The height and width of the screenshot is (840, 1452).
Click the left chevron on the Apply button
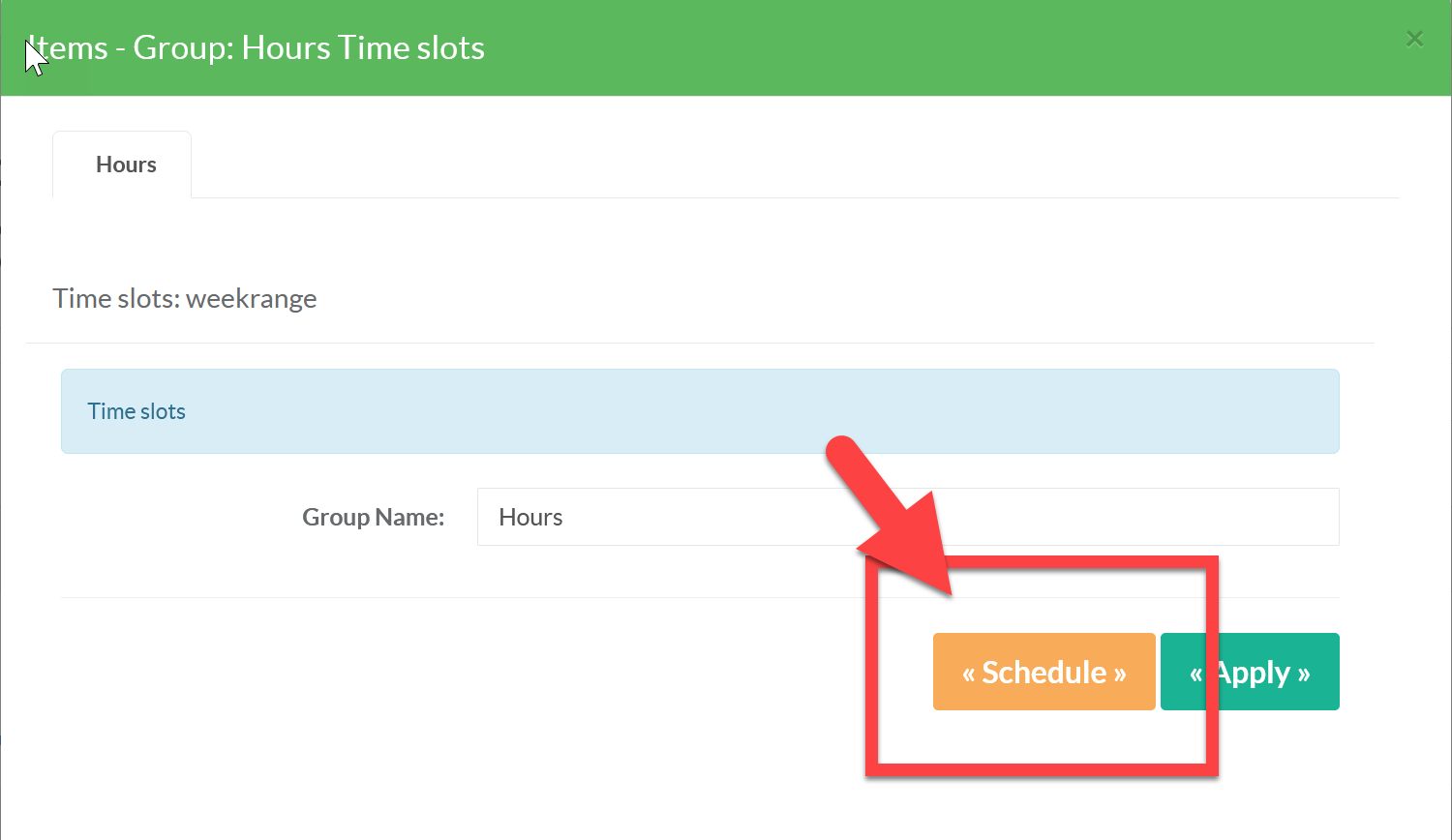coord(1196,674)
